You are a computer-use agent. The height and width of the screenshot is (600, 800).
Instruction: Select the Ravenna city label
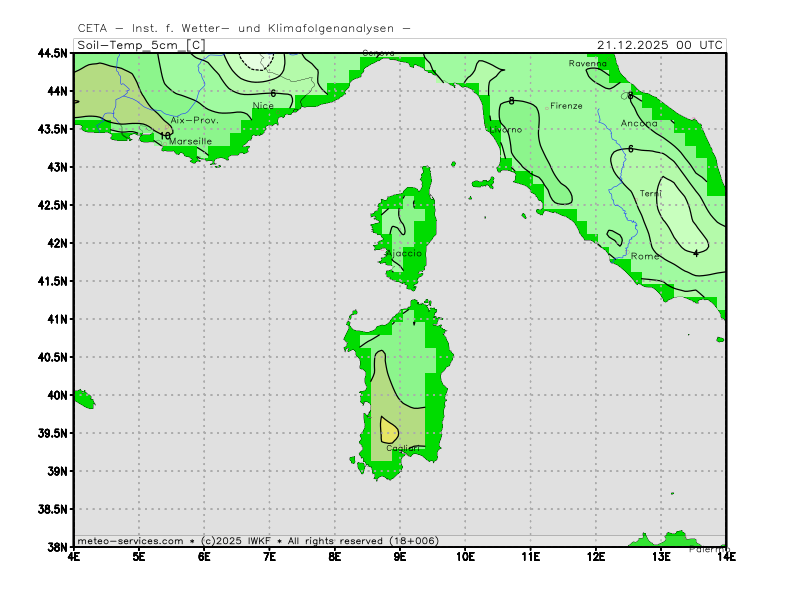(588, 63)
